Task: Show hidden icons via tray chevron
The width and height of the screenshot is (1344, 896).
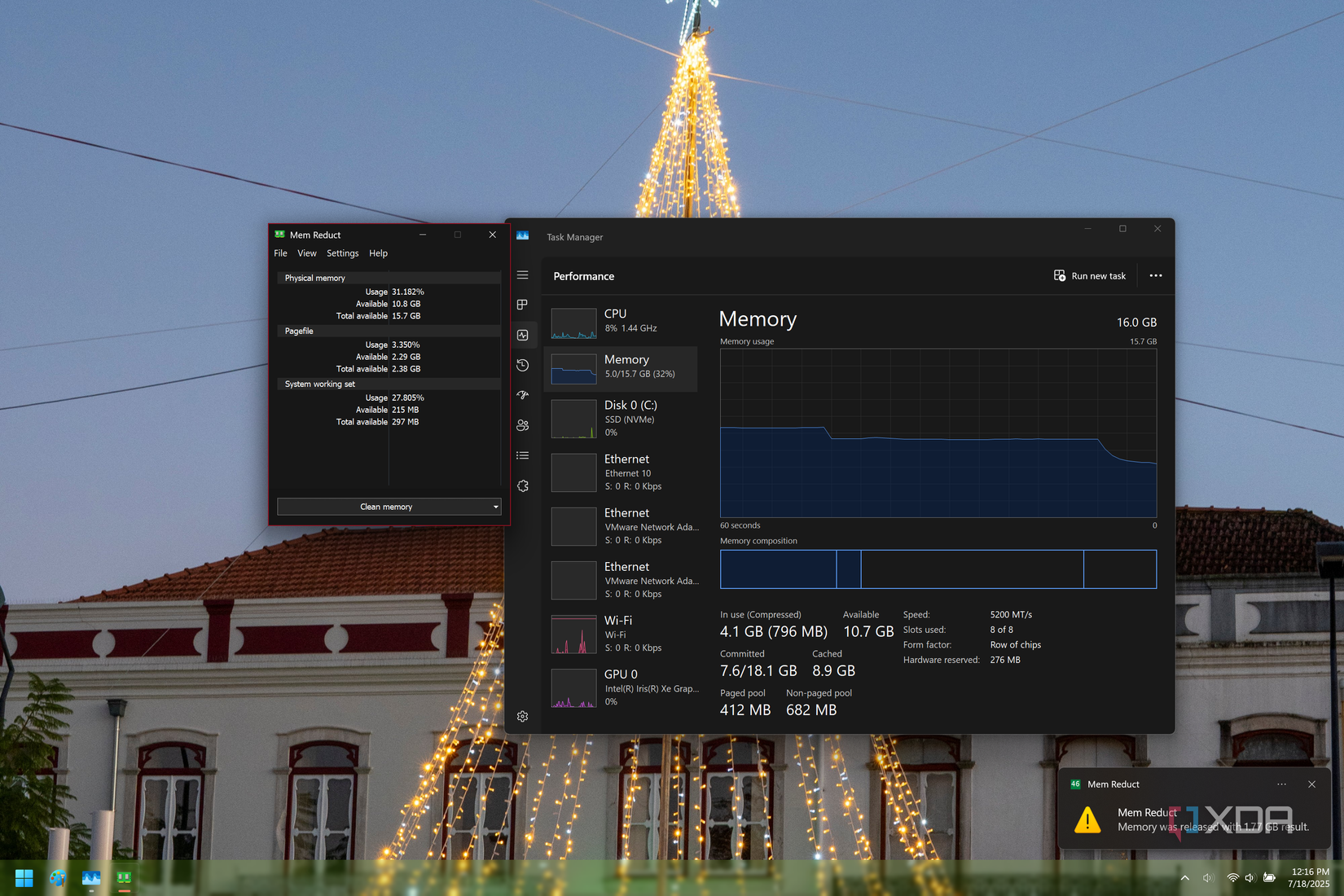Action: [1184, 878]
